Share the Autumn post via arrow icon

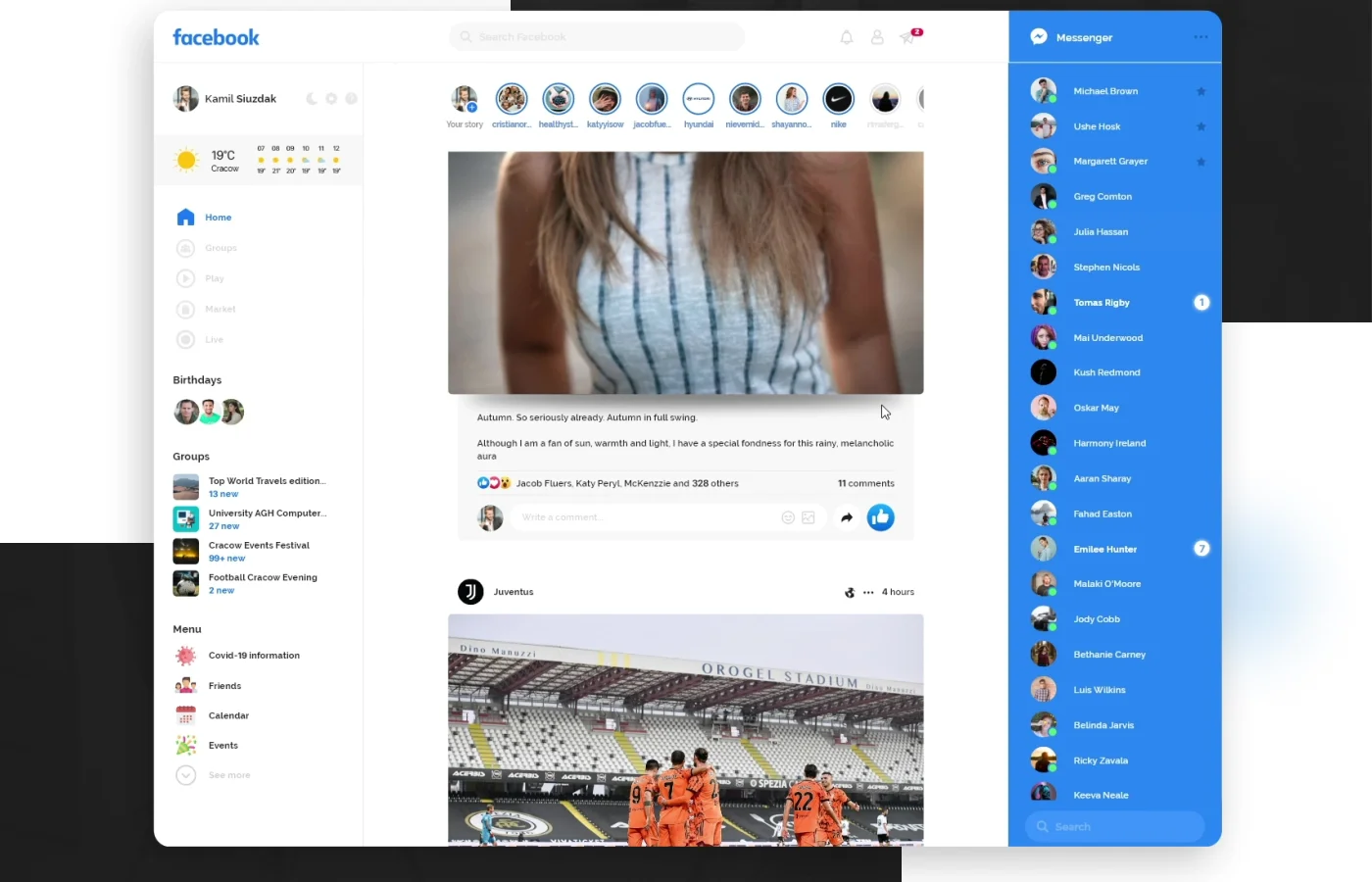click(847, 517)
